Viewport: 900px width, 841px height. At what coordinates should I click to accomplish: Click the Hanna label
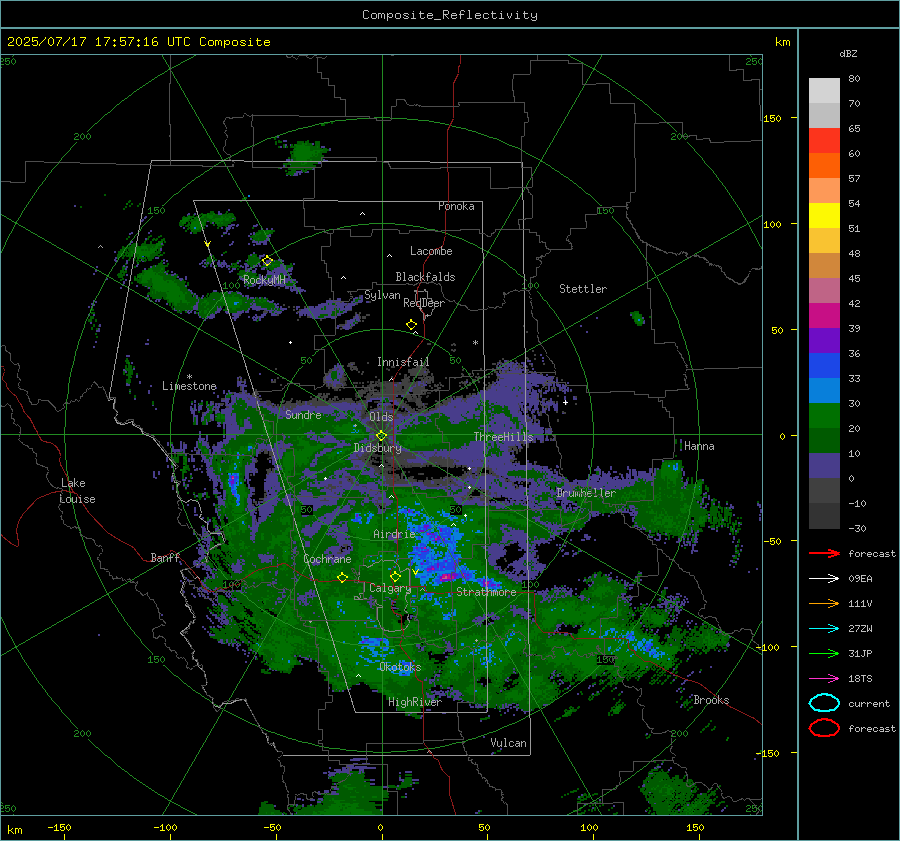(699, 446)
